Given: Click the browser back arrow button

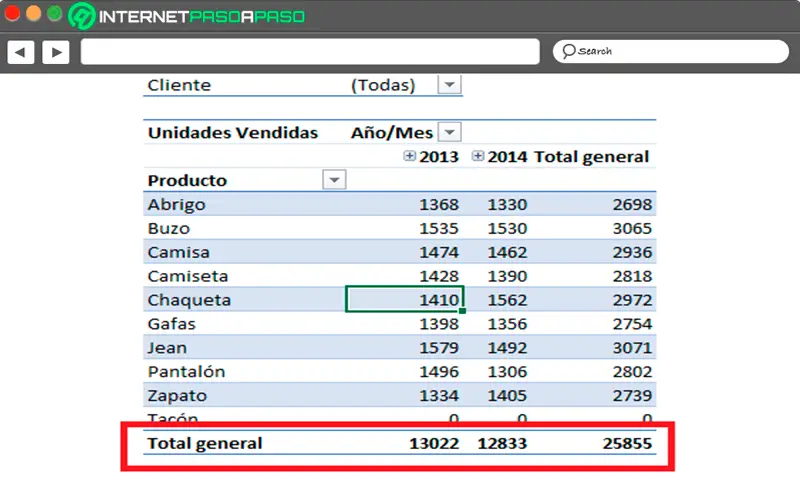Looking at the screenshot, I should (21, 52).
